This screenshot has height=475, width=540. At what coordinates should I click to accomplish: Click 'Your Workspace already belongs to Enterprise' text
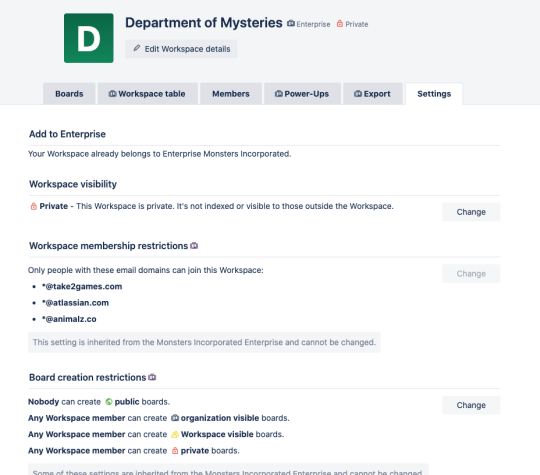click(x=159, y=154)
